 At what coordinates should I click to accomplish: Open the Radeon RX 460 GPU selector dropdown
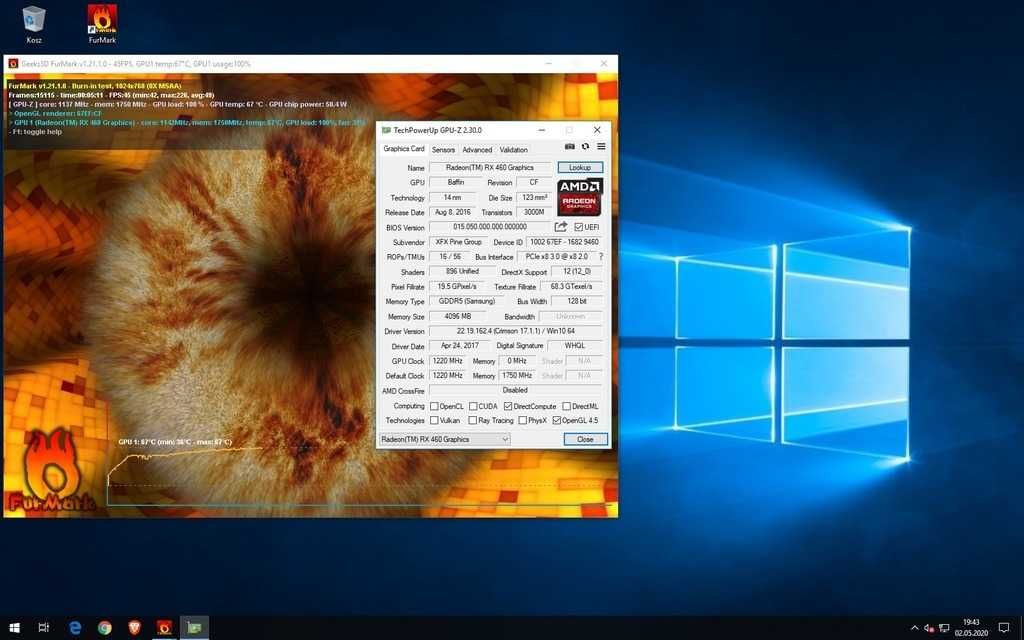444,440
